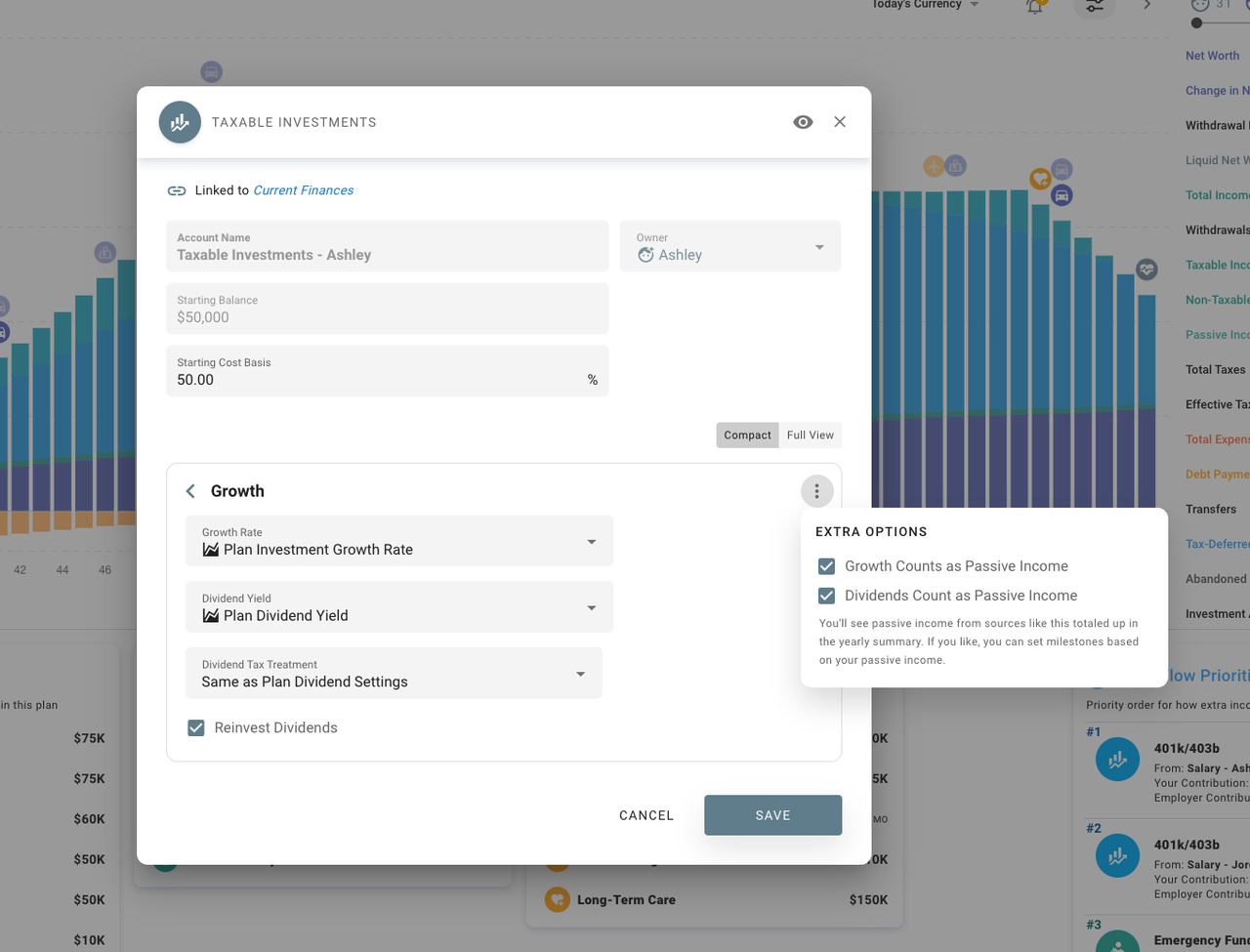Image resolution: width=1250 pixels, height=952 pixels.
Task: Click the notification bell icon
Action: pos(1034,7)
